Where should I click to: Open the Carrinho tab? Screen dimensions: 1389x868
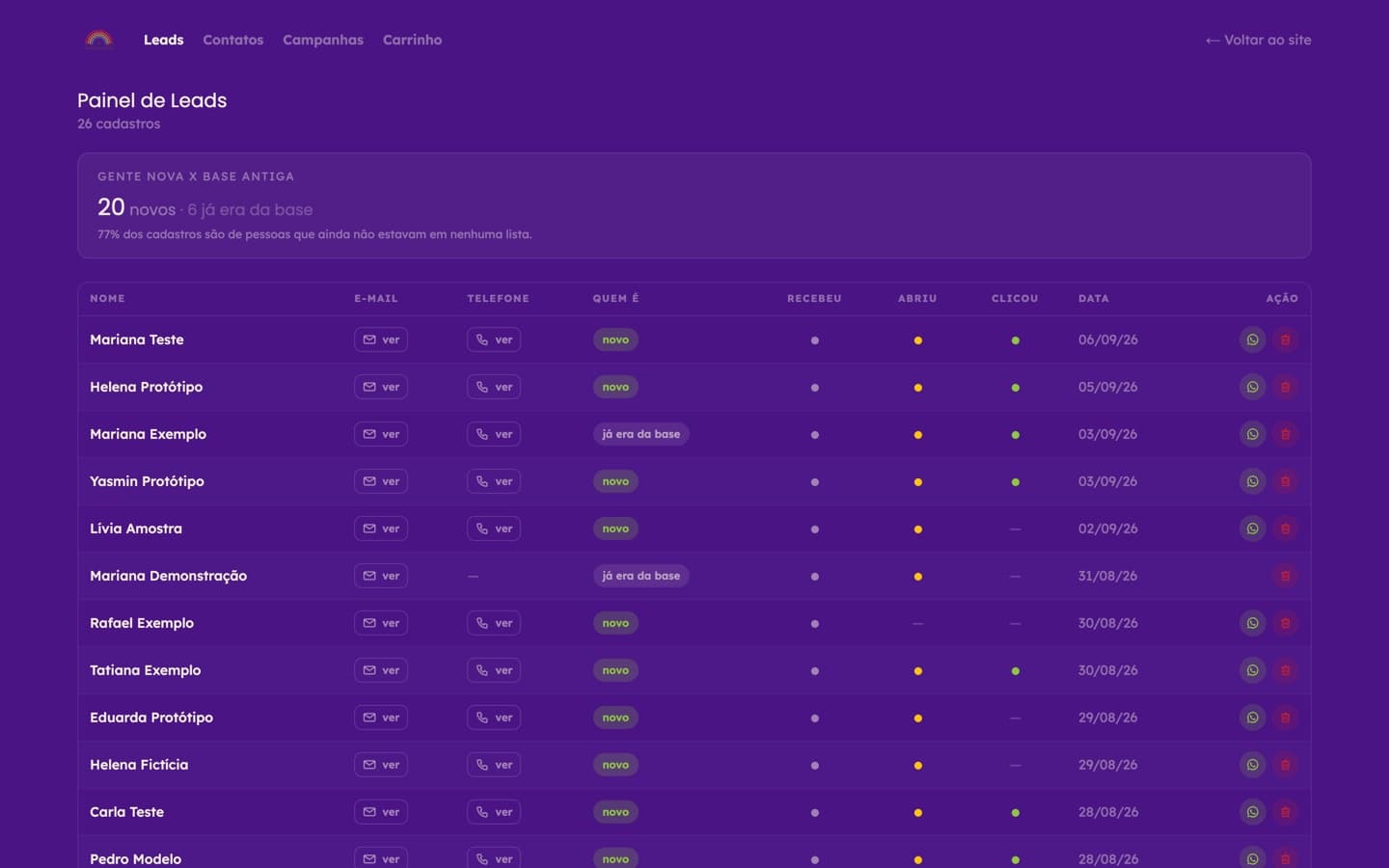[x=412, y=40]
